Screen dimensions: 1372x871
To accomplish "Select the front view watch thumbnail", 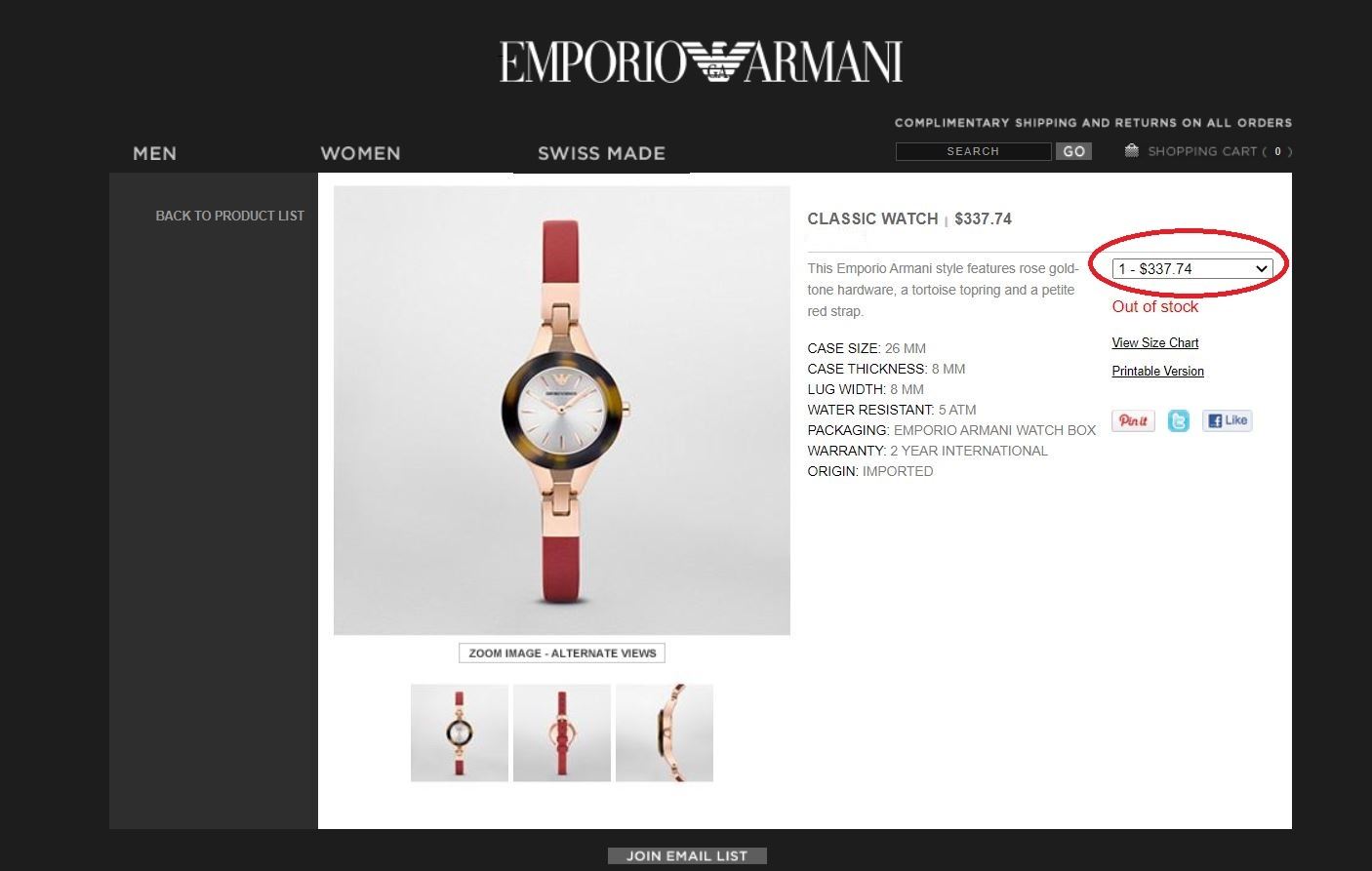I will coord(460,732).
